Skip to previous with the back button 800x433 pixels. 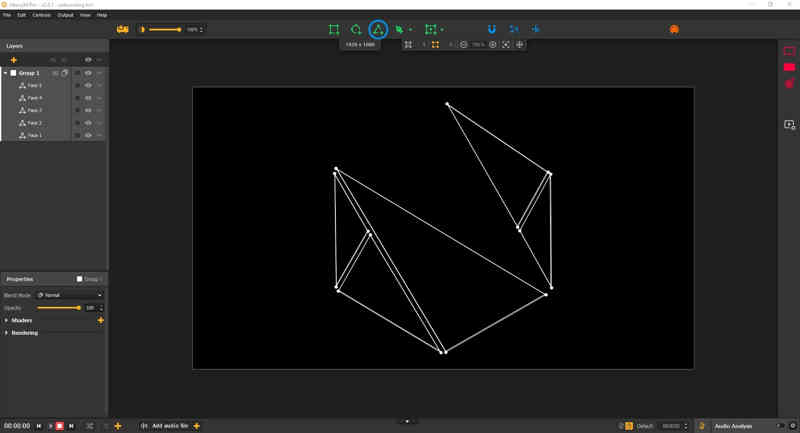pyautogui.click(x=39, y=426)
